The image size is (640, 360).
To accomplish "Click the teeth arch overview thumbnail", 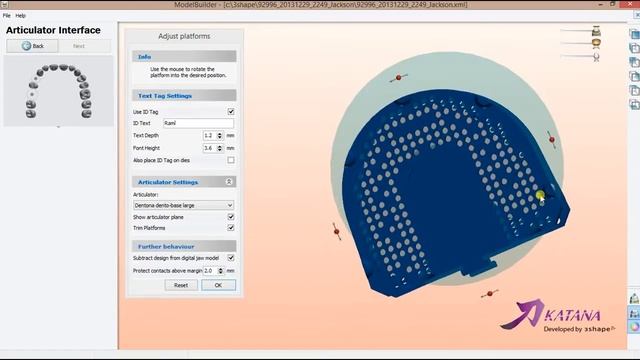I will (x=58, y=91).
